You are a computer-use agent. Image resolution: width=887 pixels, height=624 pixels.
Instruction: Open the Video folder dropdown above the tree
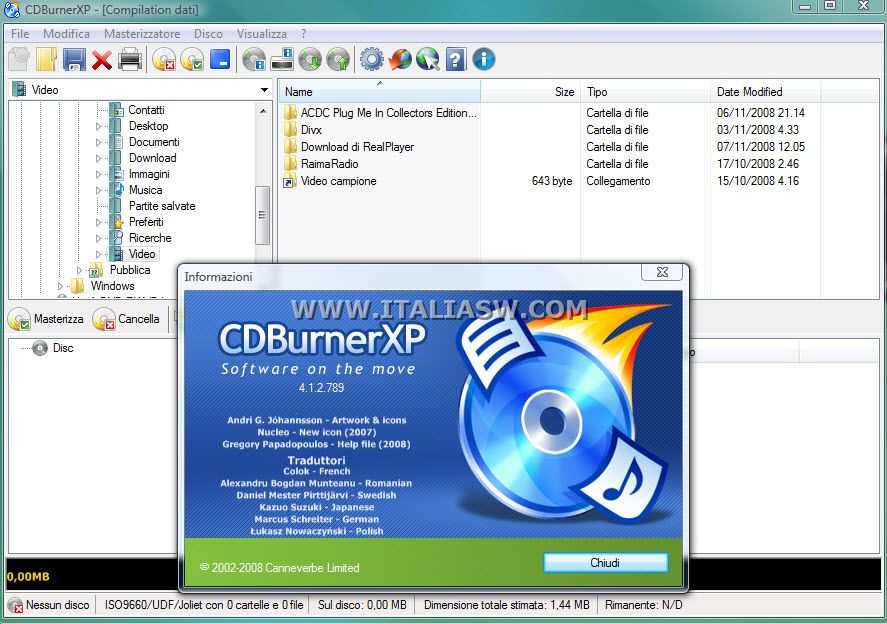pos(264,90)
